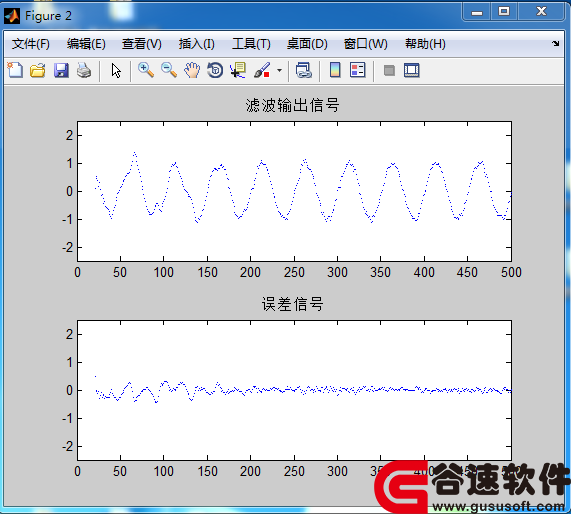The width and height of the screenshot is (571, 514).
Task: Click x-axis label 250 of top plot
Action: 294,272
